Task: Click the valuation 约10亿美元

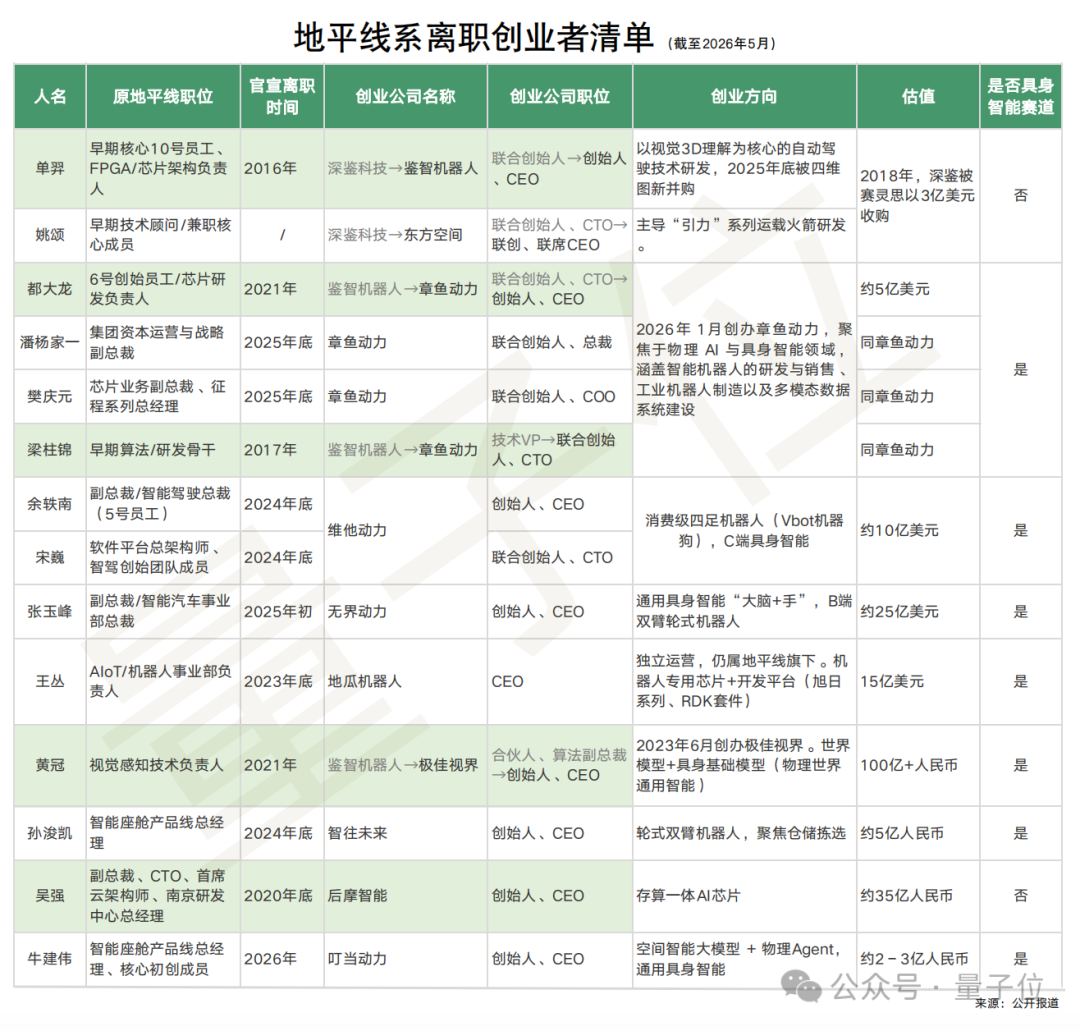Action: point(899,530)
